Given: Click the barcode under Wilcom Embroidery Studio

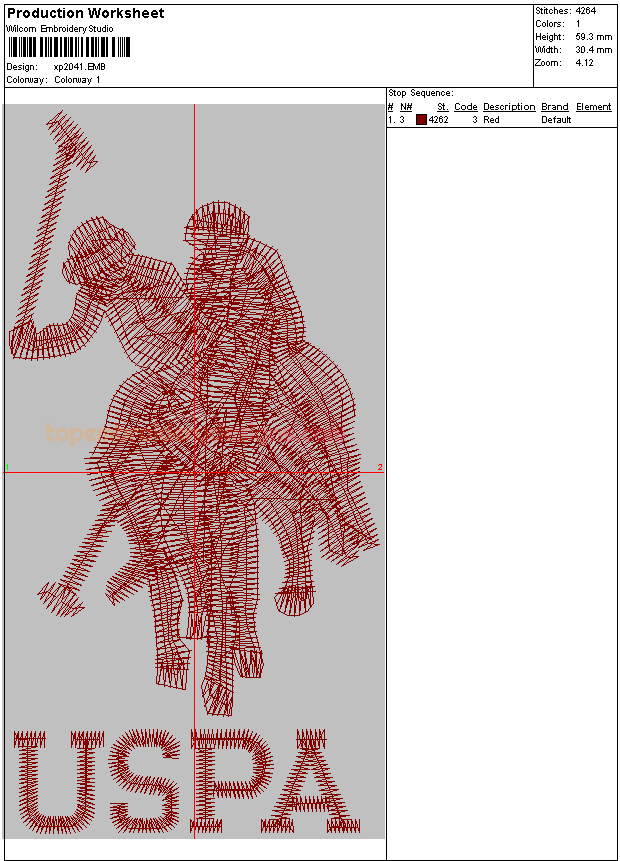Looking at the screenshot, I should 69,48.
